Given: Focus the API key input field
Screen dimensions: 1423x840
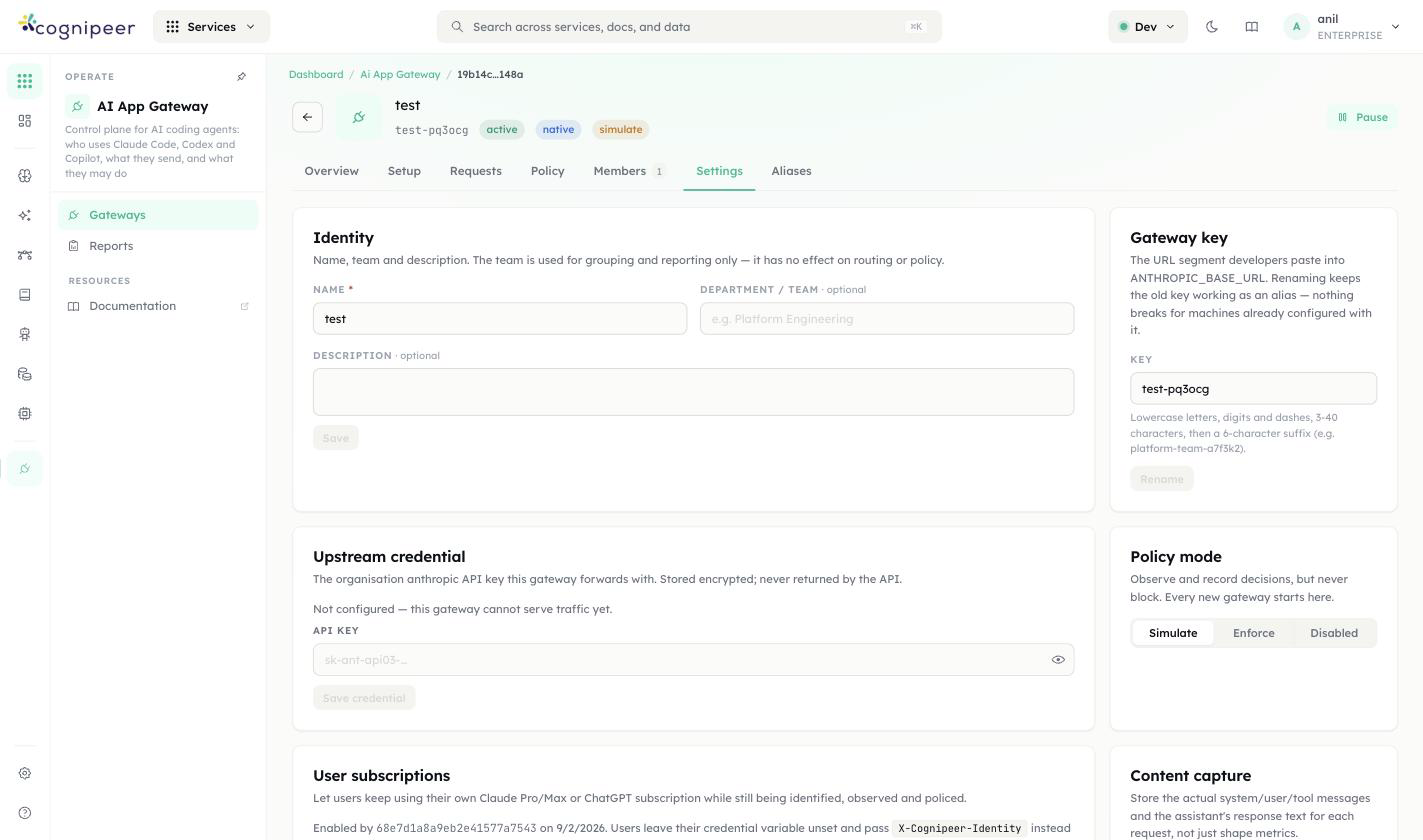Looking at the screenshot, I should (693, 660).
